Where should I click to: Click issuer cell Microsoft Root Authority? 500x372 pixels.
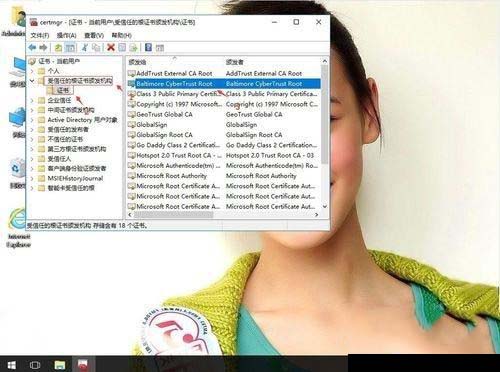coord(261,176)
